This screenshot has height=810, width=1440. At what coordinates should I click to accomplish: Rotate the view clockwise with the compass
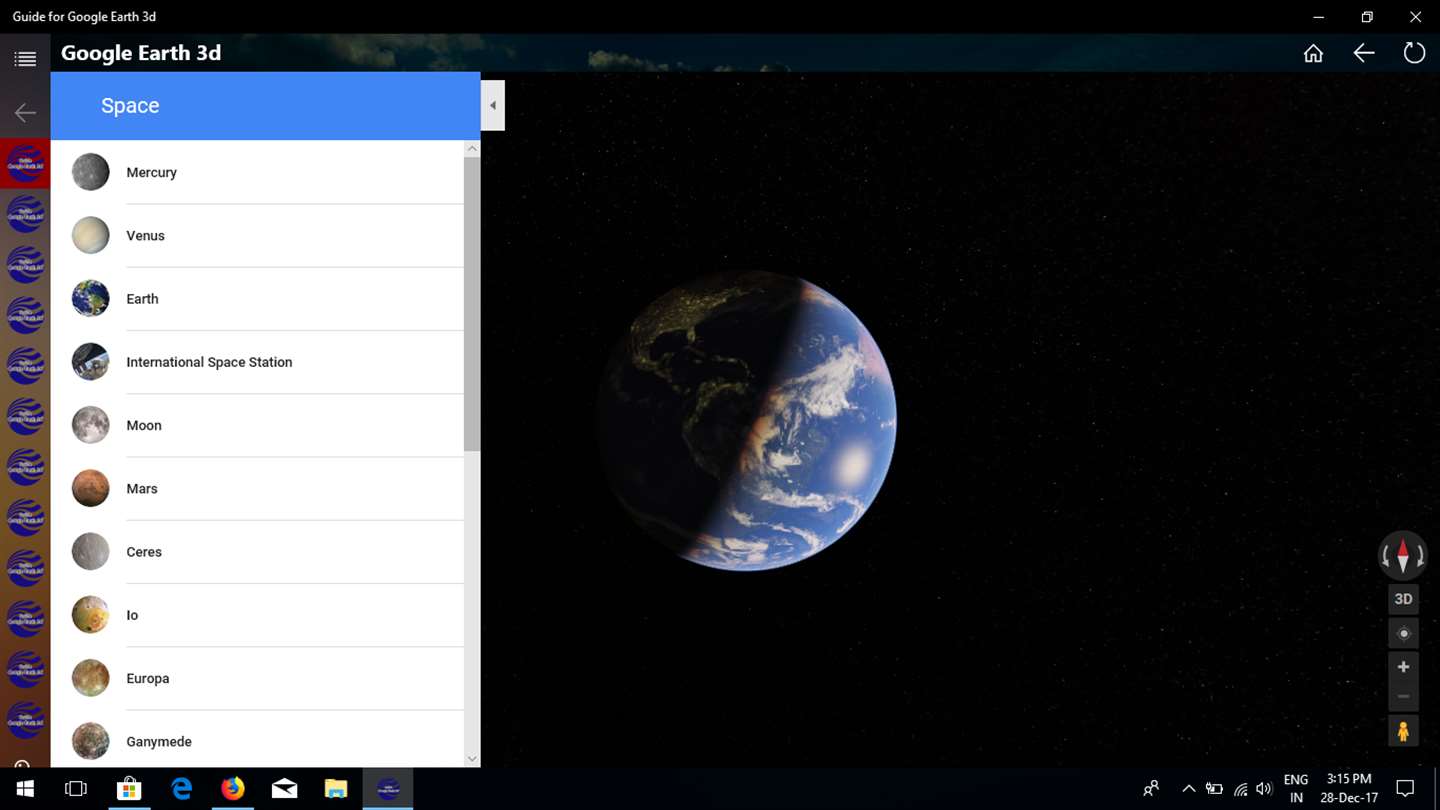(1420, 557)
